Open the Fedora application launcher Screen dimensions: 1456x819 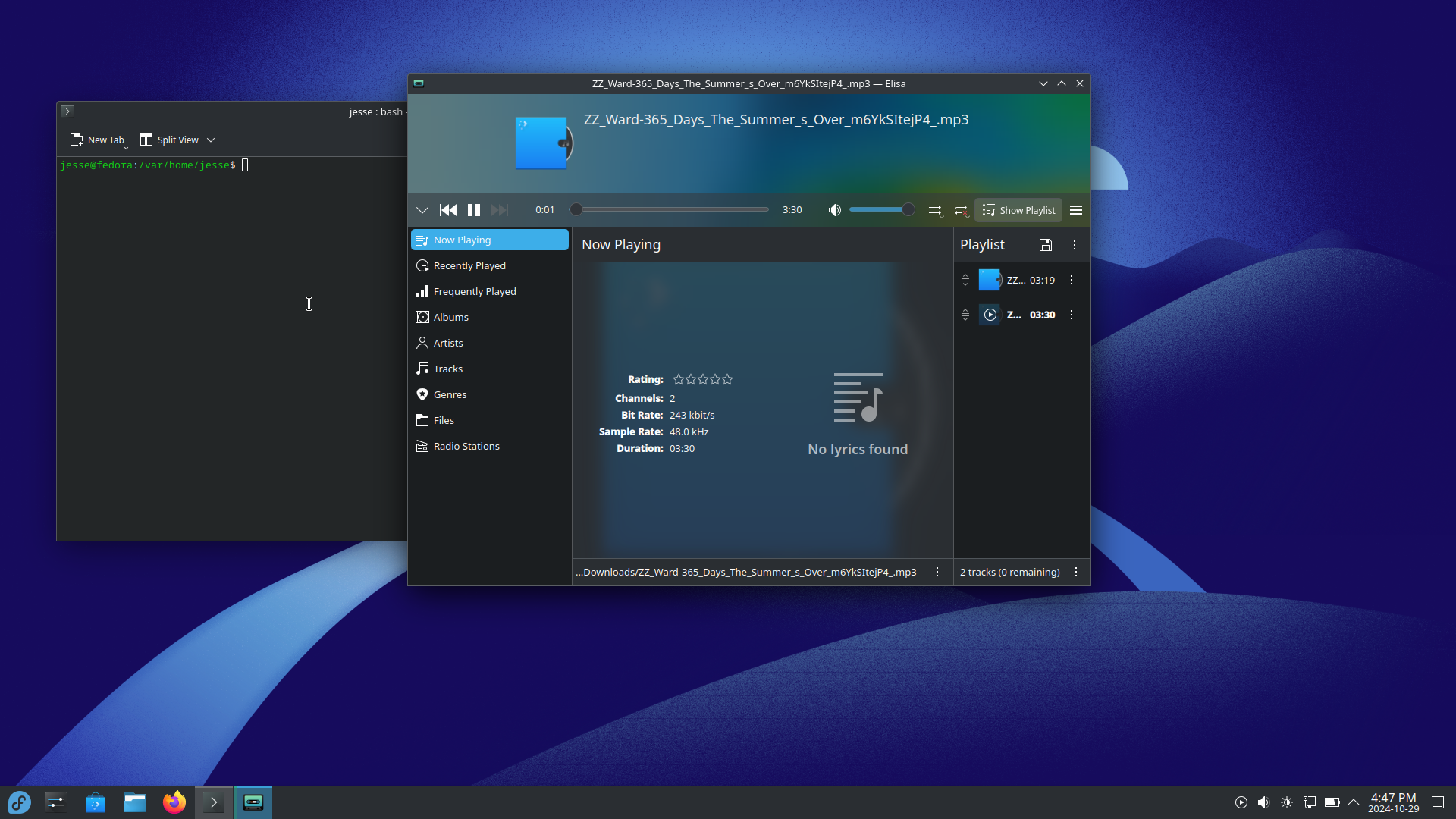click(x=19, y=802)
